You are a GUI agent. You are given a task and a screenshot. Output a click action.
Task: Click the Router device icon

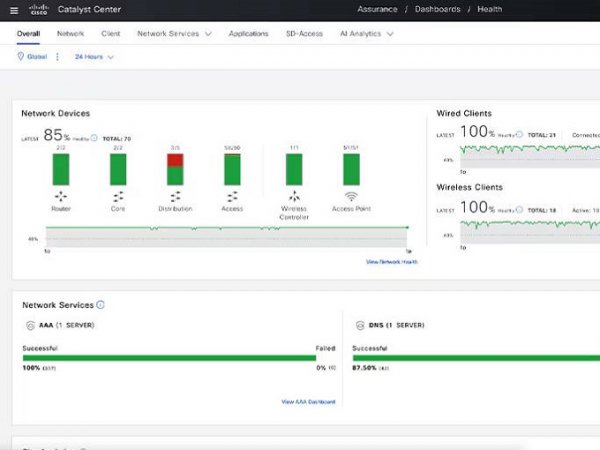pos(61,196)
